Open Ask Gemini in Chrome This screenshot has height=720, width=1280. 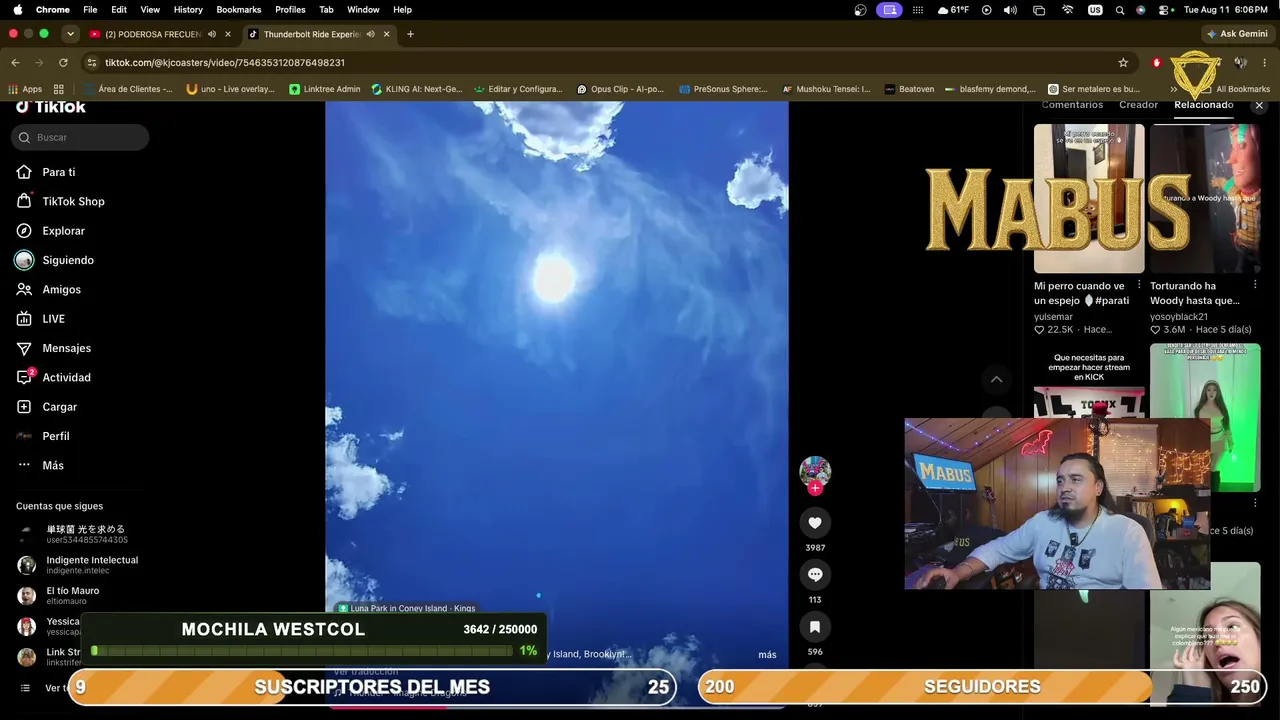[1237, 34]
